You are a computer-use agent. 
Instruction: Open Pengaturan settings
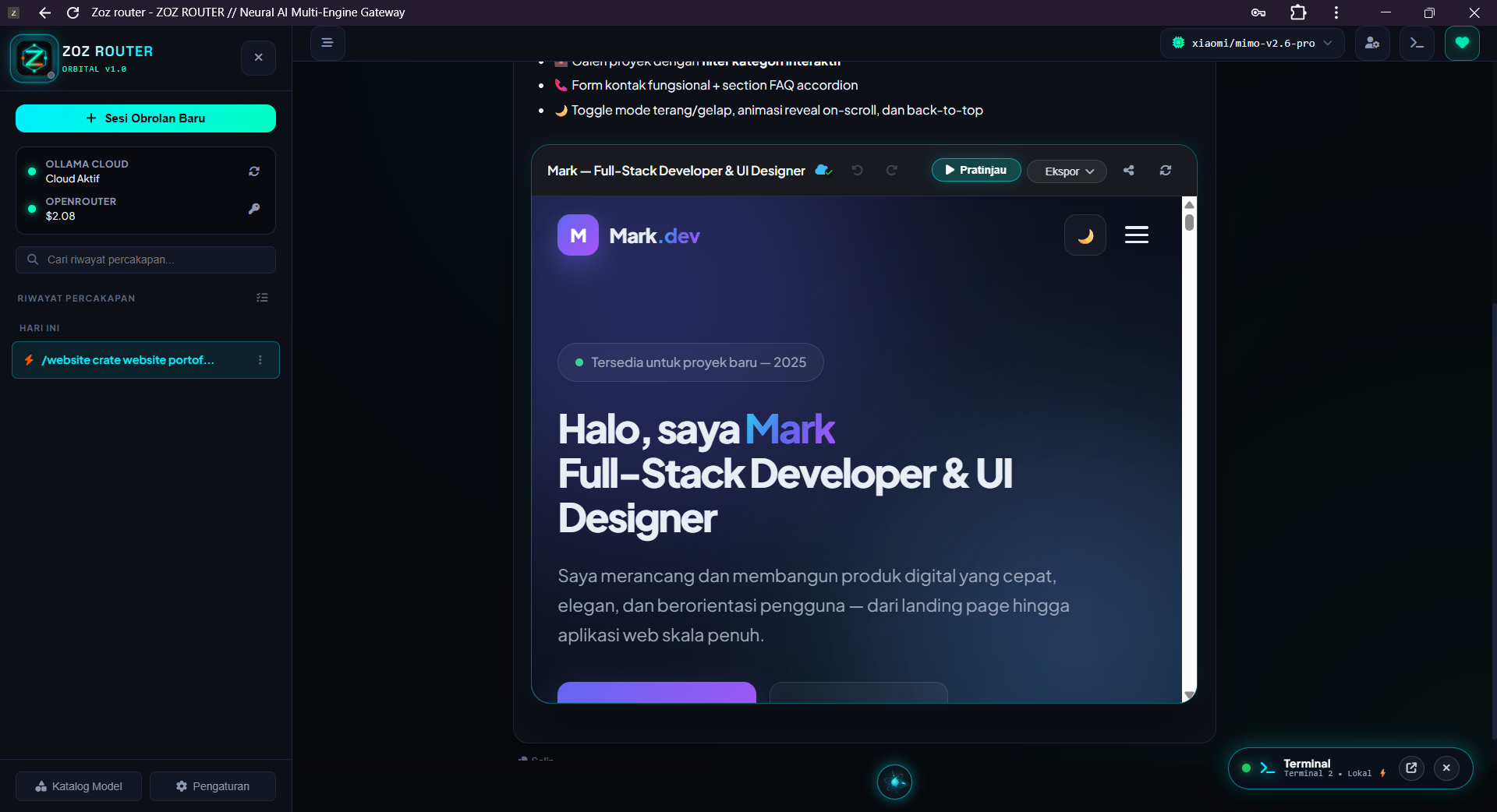pos(213,786)
